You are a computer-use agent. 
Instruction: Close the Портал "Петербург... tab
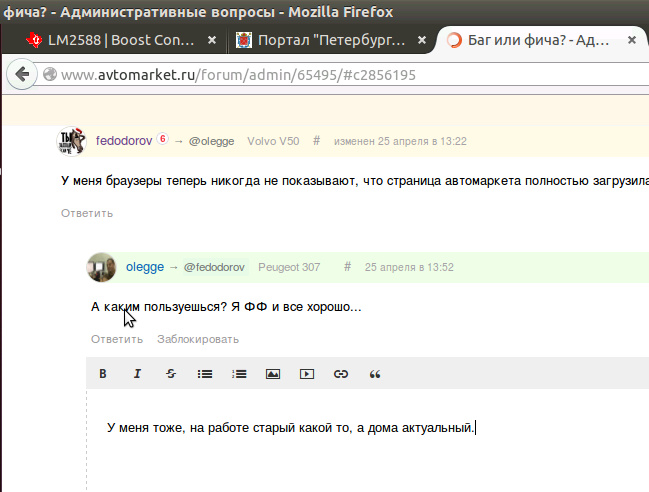tap(422, 40)
